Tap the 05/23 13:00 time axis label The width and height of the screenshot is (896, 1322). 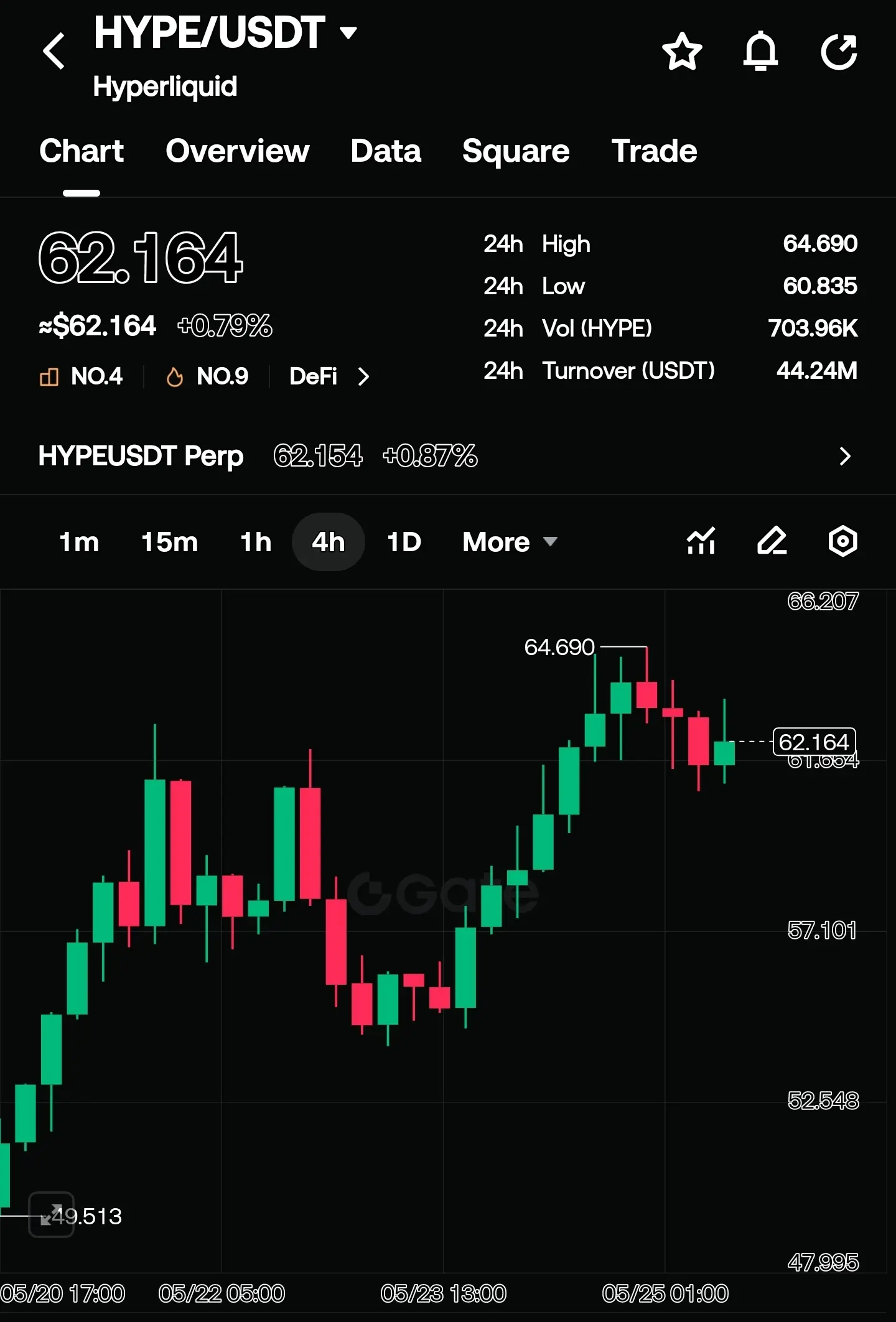point(443,1294)
